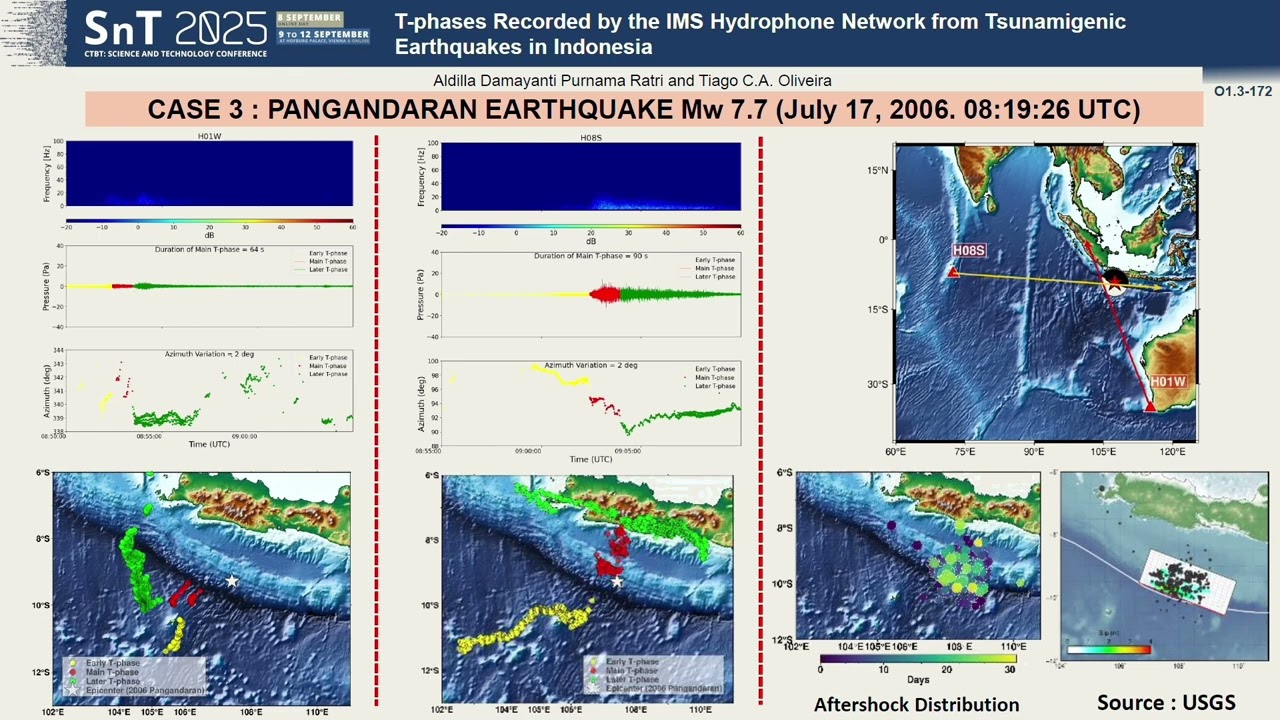Click the dB color bar under H08S spectrogram
This screenshot has height=720, width=1280.
(x=591, y=228)
